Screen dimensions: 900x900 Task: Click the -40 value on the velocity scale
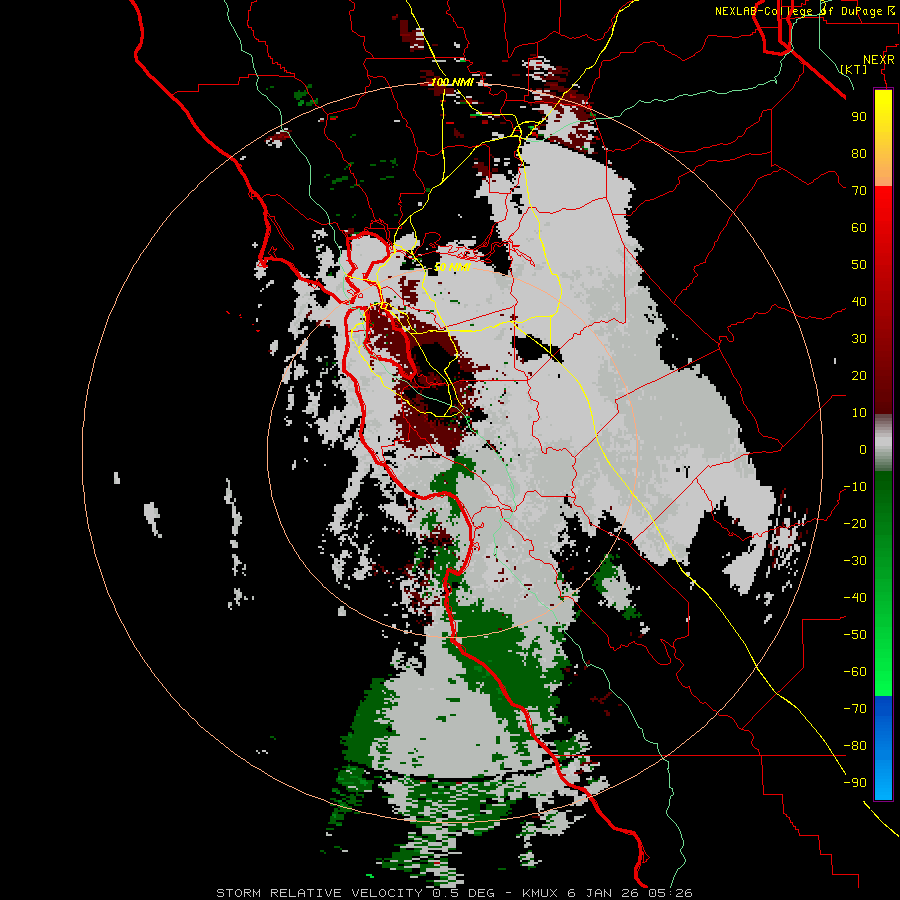click(x=855, y=598)
